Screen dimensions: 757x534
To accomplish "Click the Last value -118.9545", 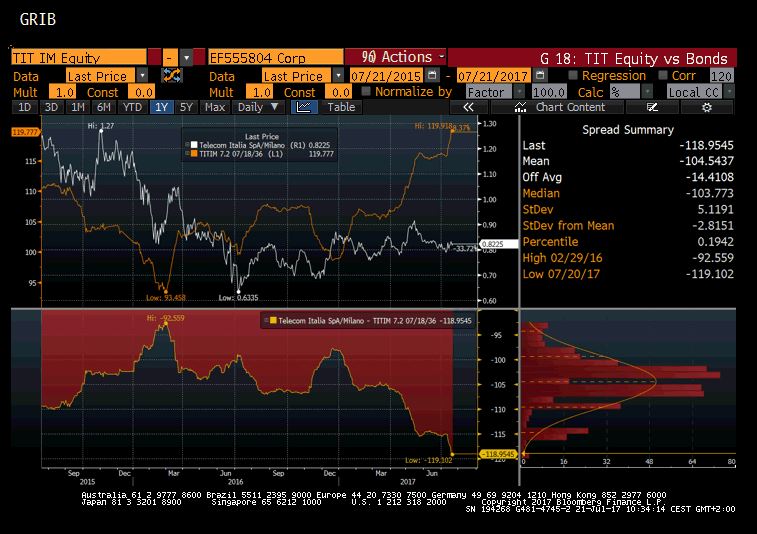I will click(x=706, y=145).
